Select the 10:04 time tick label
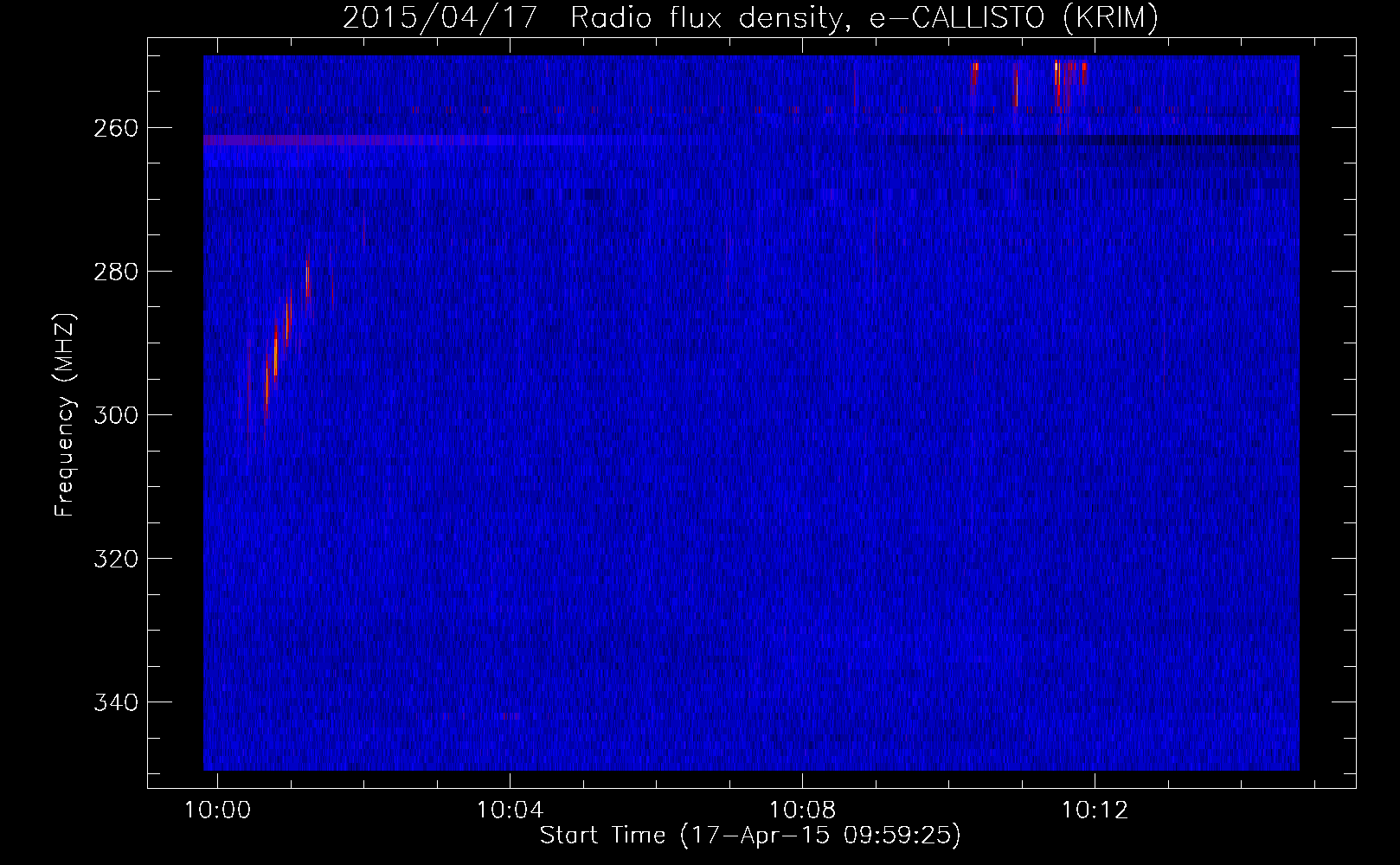This screenshot has height=865, width=1400. 510,810
